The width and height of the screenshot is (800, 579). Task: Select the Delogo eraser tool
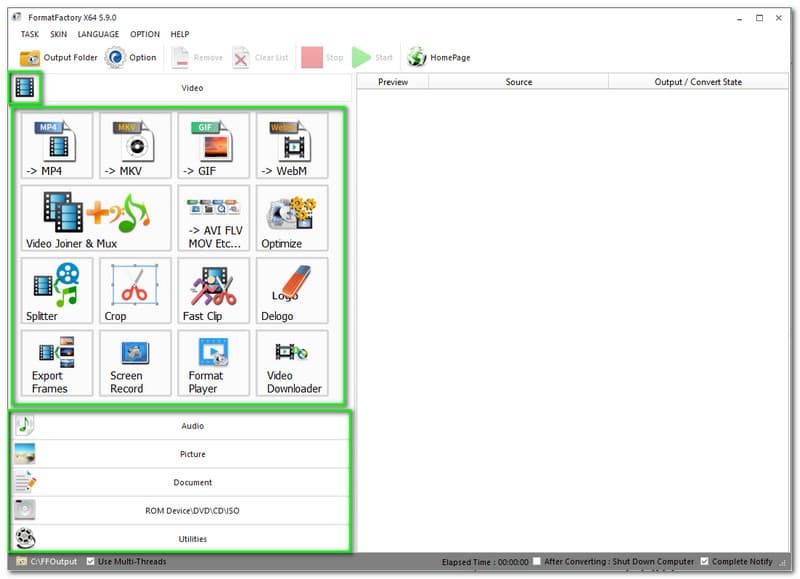click(291, 291)
